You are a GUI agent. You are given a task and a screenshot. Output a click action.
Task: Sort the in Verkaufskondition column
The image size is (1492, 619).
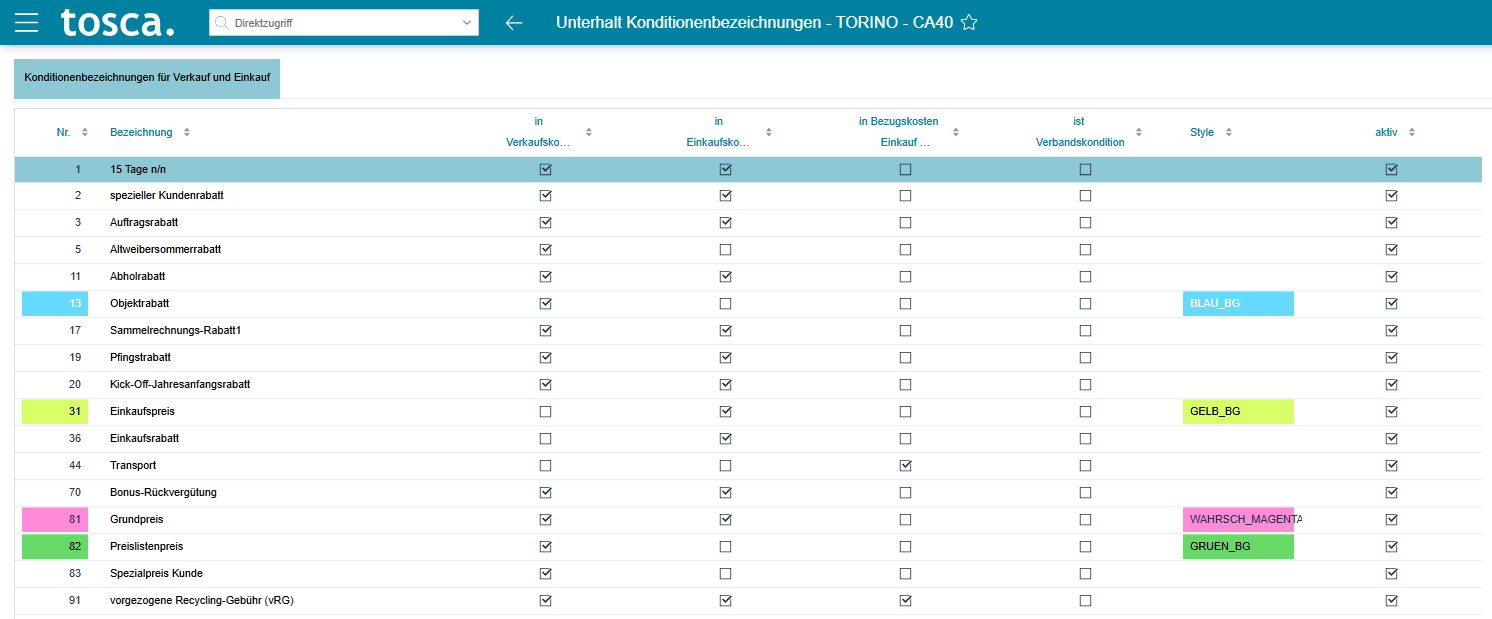click(588, 132)
